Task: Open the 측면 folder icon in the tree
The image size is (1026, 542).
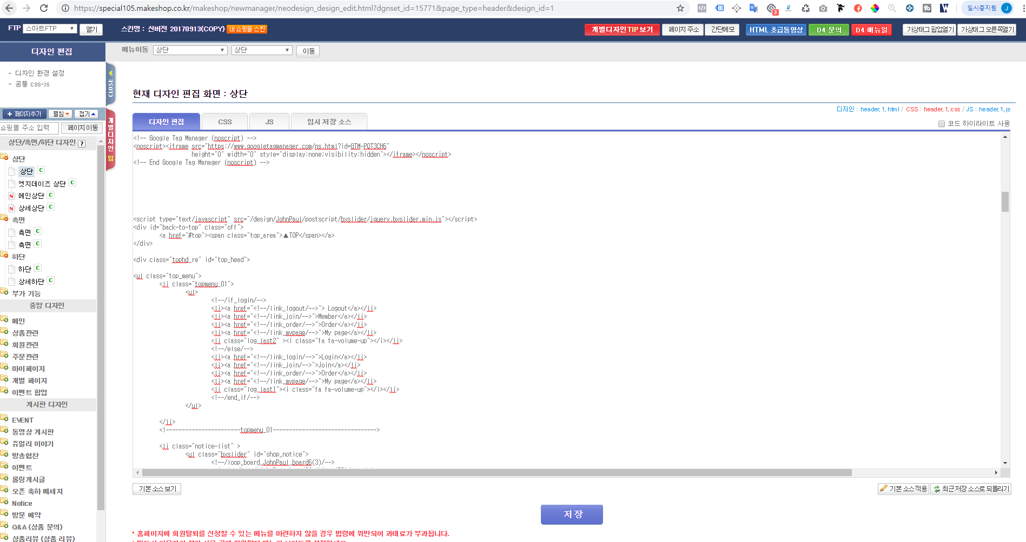Action: pos(5,219)
